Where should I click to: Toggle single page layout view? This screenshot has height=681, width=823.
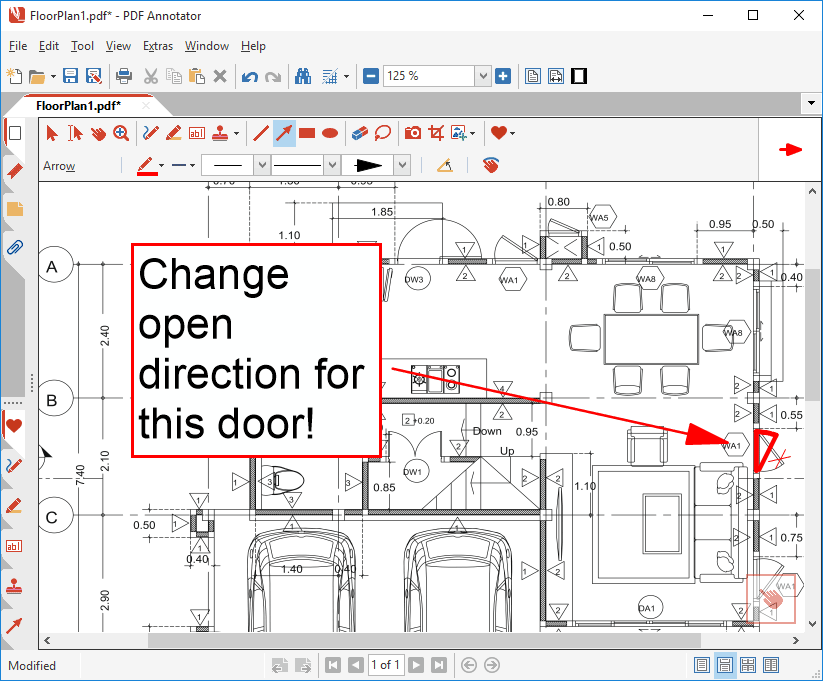(x=702, y=665)
